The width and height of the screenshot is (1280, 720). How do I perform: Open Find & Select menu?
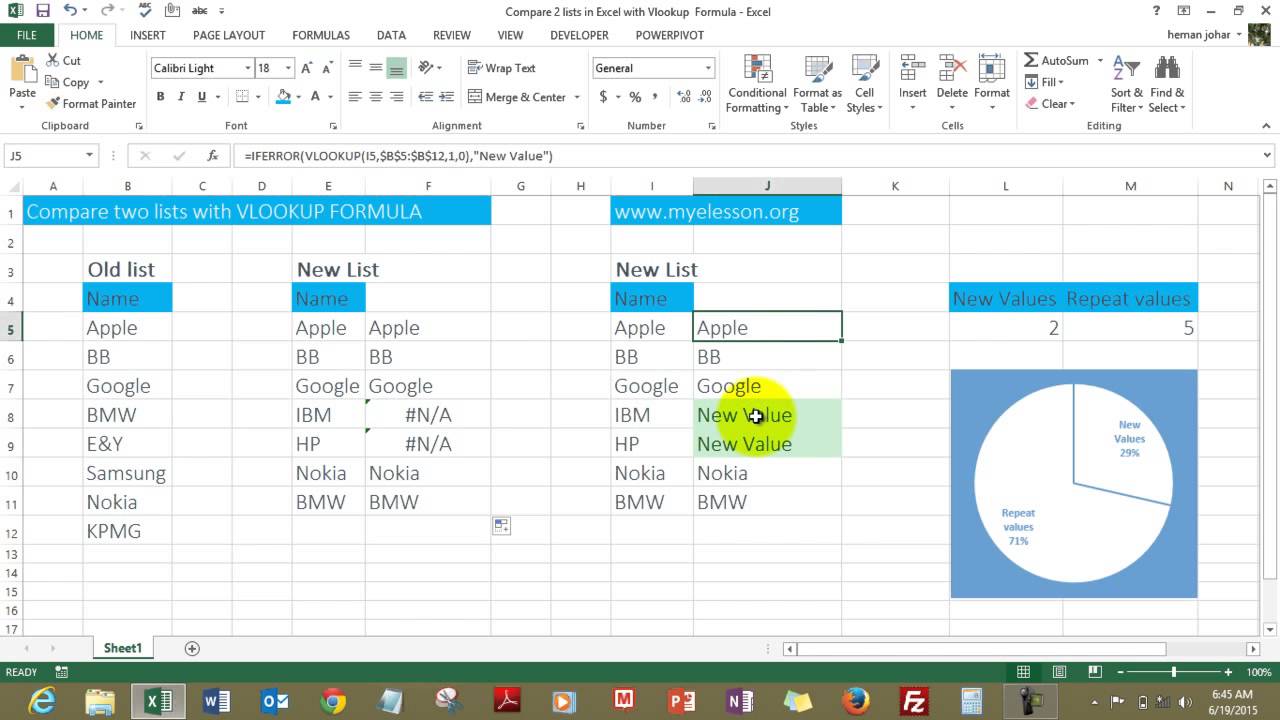1166,84
